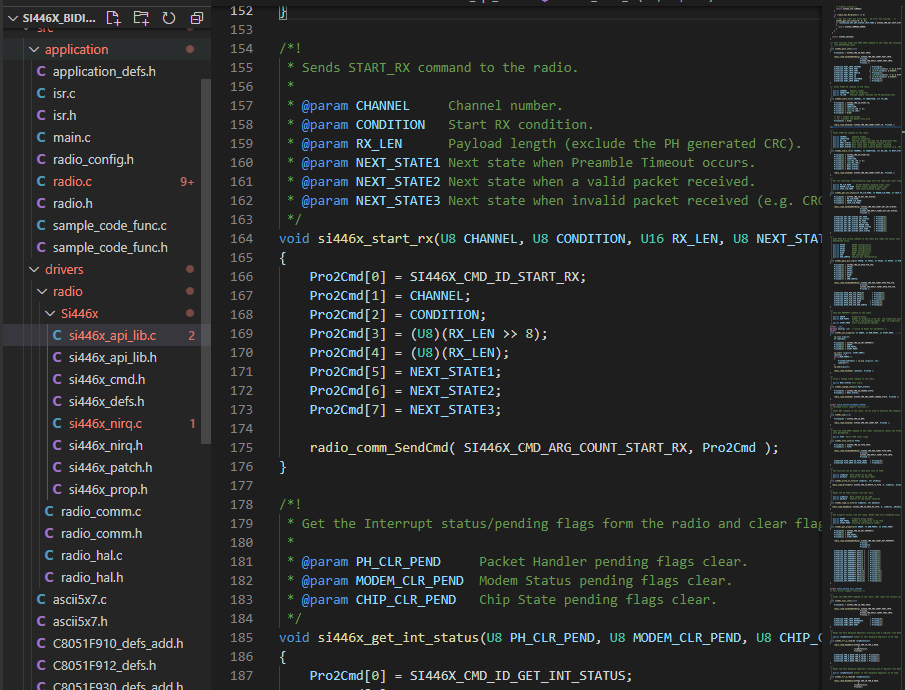Collapse the SI446X_BIDI root folder
905x690 pixels.
13,18
